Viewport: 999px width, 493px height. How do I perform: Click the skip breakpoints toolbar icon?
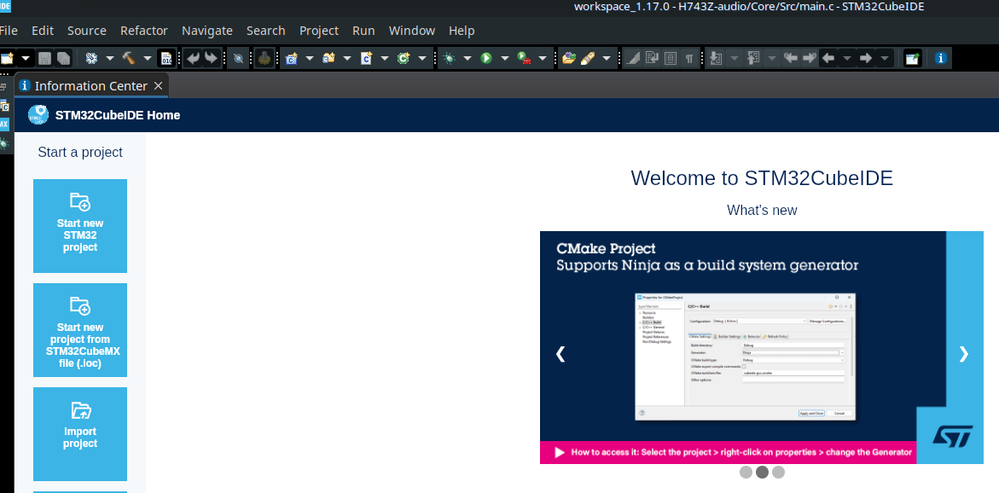point(238,59)
